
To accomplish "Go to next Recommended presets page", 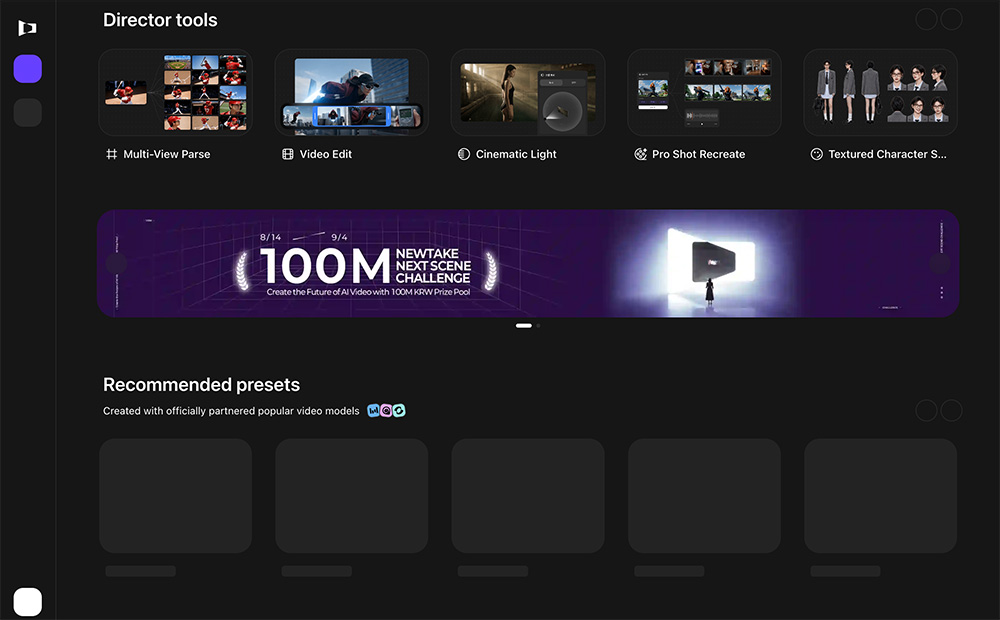I will coord(951,410).
